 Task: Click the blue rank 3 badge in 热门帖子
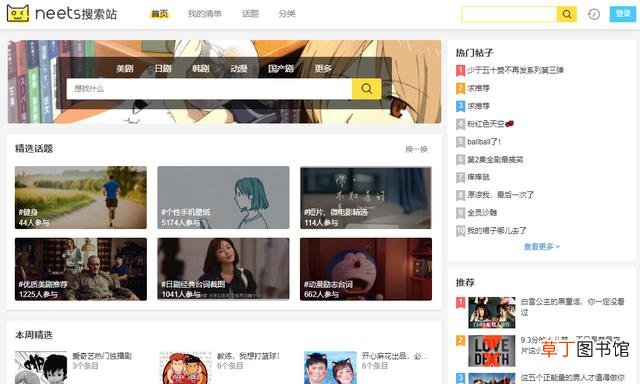460,106
